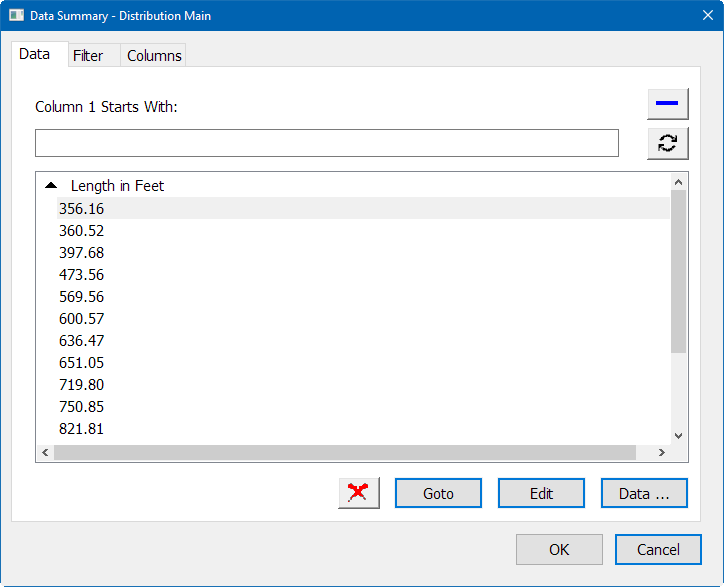The height and width of the screenshot is (587, 724).
Task: Click the refresh arrows icon button
Action: click(x=667, y=143)
